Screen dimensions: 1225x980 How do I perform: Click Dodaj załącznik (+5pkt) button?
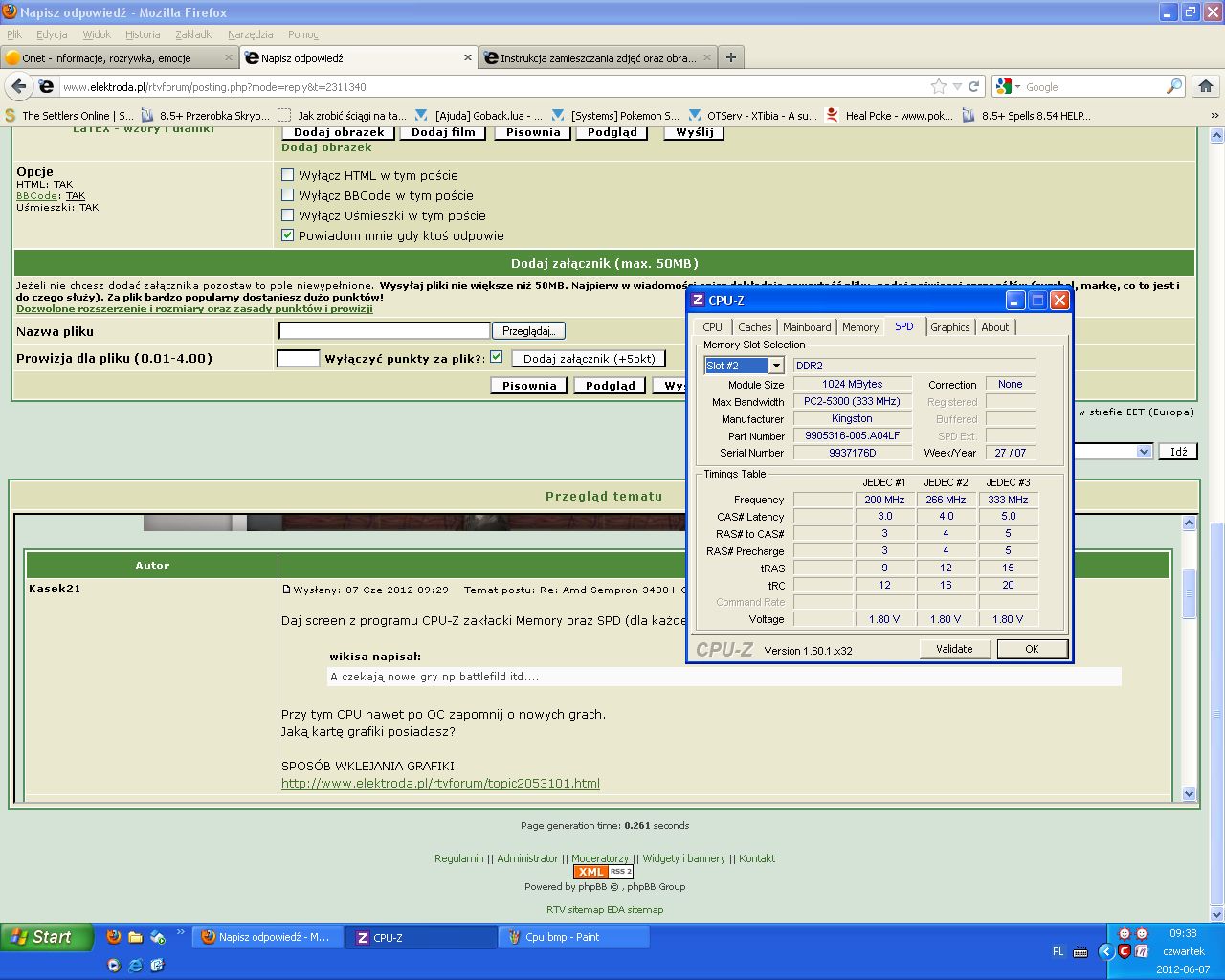pyautogui.click(x=590, y=359)
